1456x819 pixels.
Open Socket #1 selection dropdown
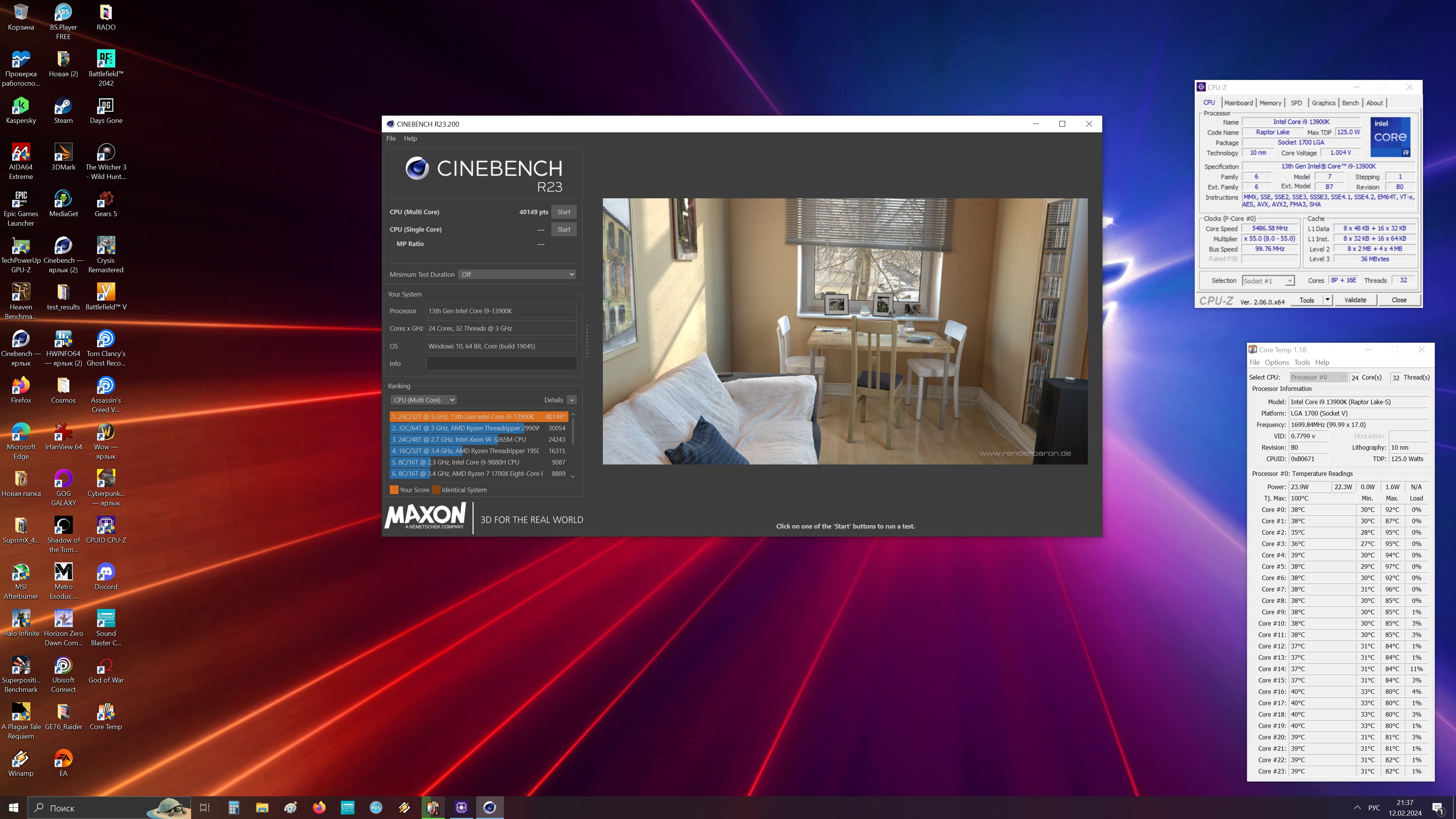pos(1268,281)
